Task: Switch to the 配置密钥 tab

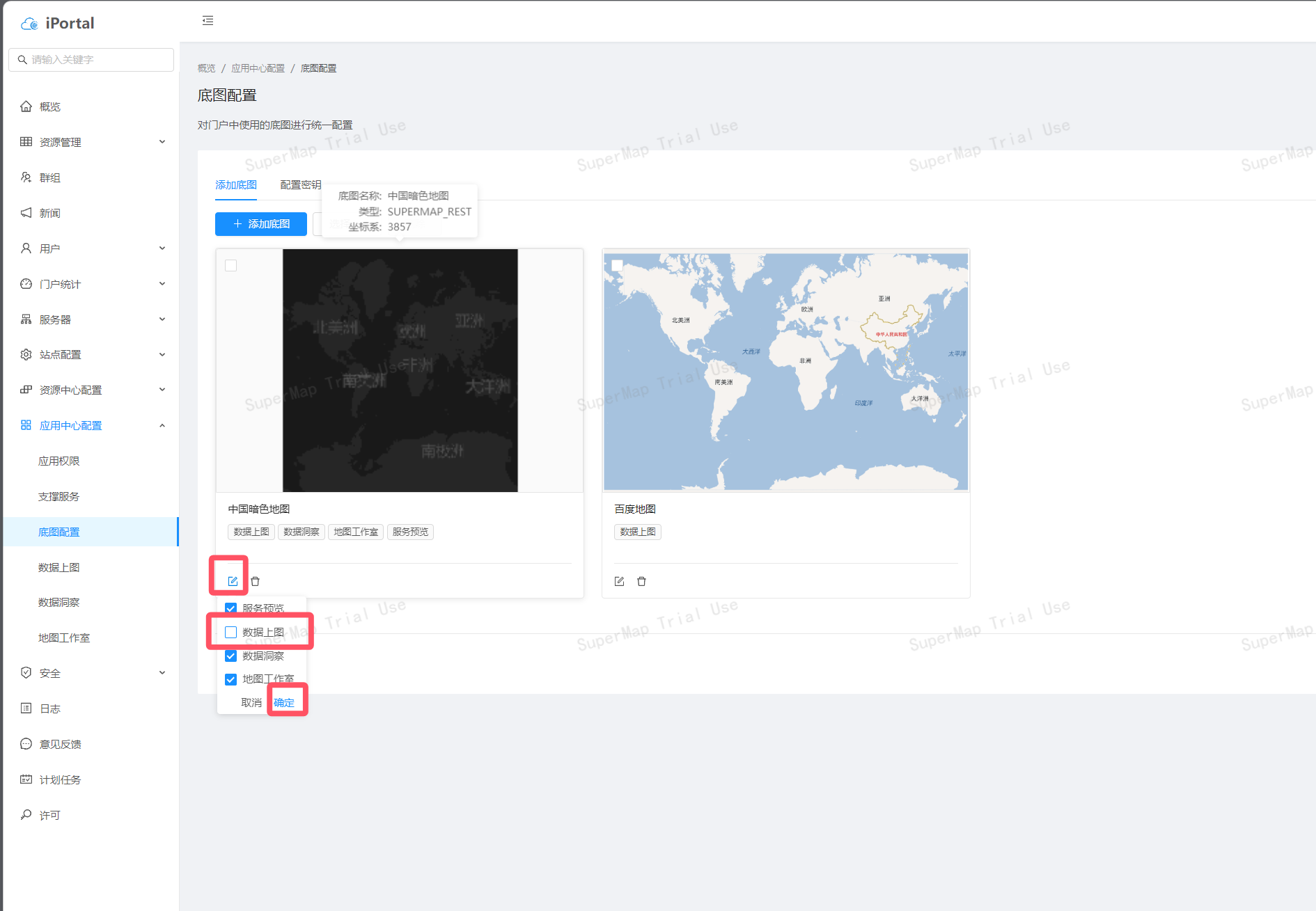Action: click(300, 184)
